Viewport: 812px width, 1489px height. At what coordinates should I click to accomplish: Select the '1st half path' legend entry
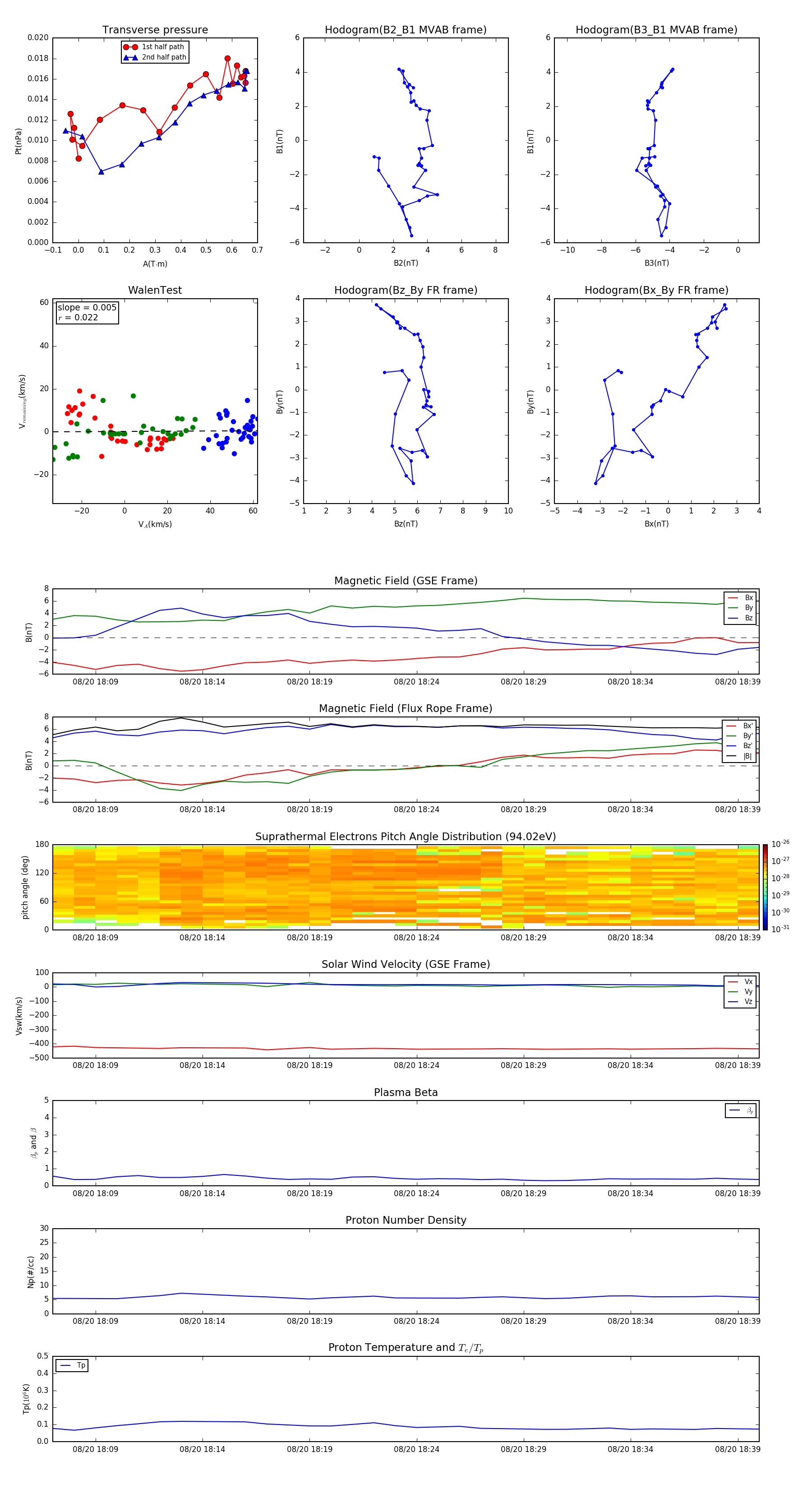tap(155, 47)
